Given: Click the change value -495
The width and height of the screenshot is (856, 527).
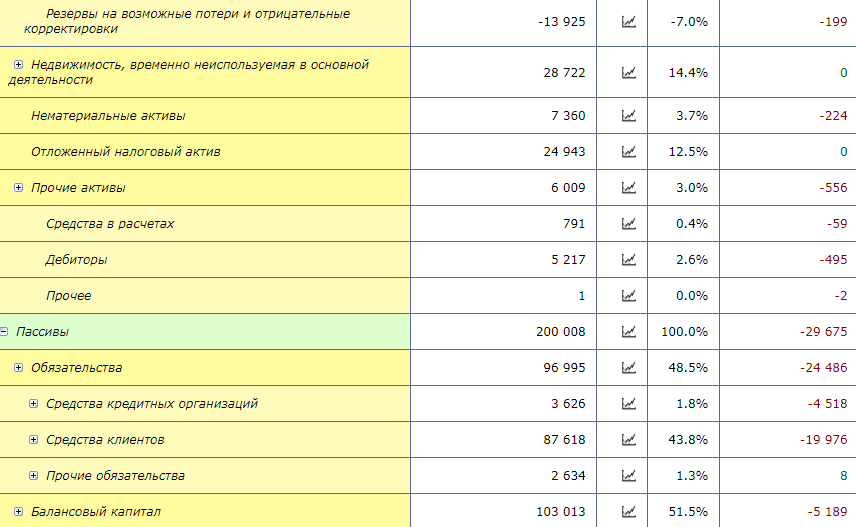Looking at the screenshot, I should [x=834, y=260].
